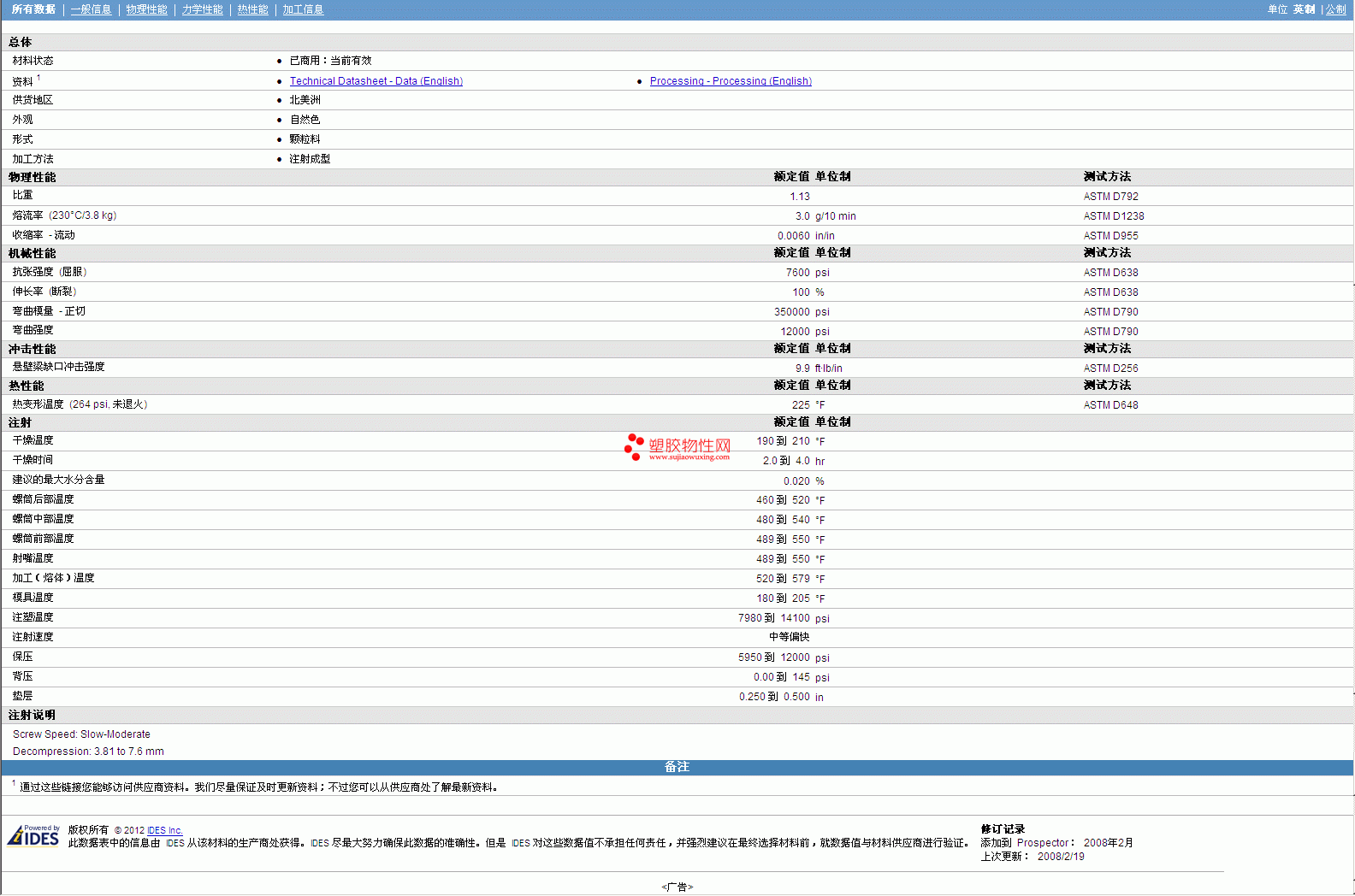Click the 修订记录 heading
1355x896 pixels.
1003,829
